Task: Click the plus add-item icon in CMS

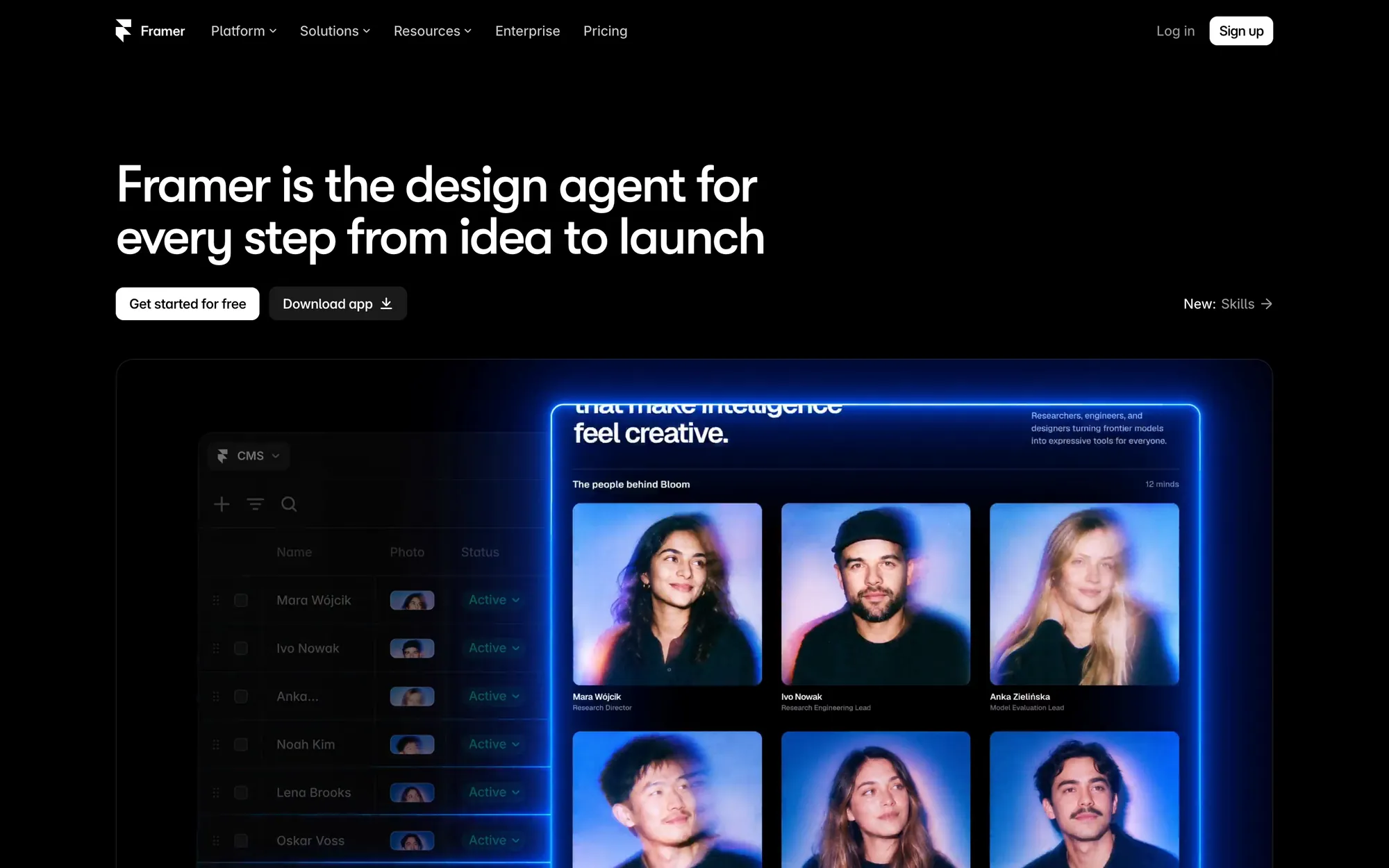Action: pos(222,504)
